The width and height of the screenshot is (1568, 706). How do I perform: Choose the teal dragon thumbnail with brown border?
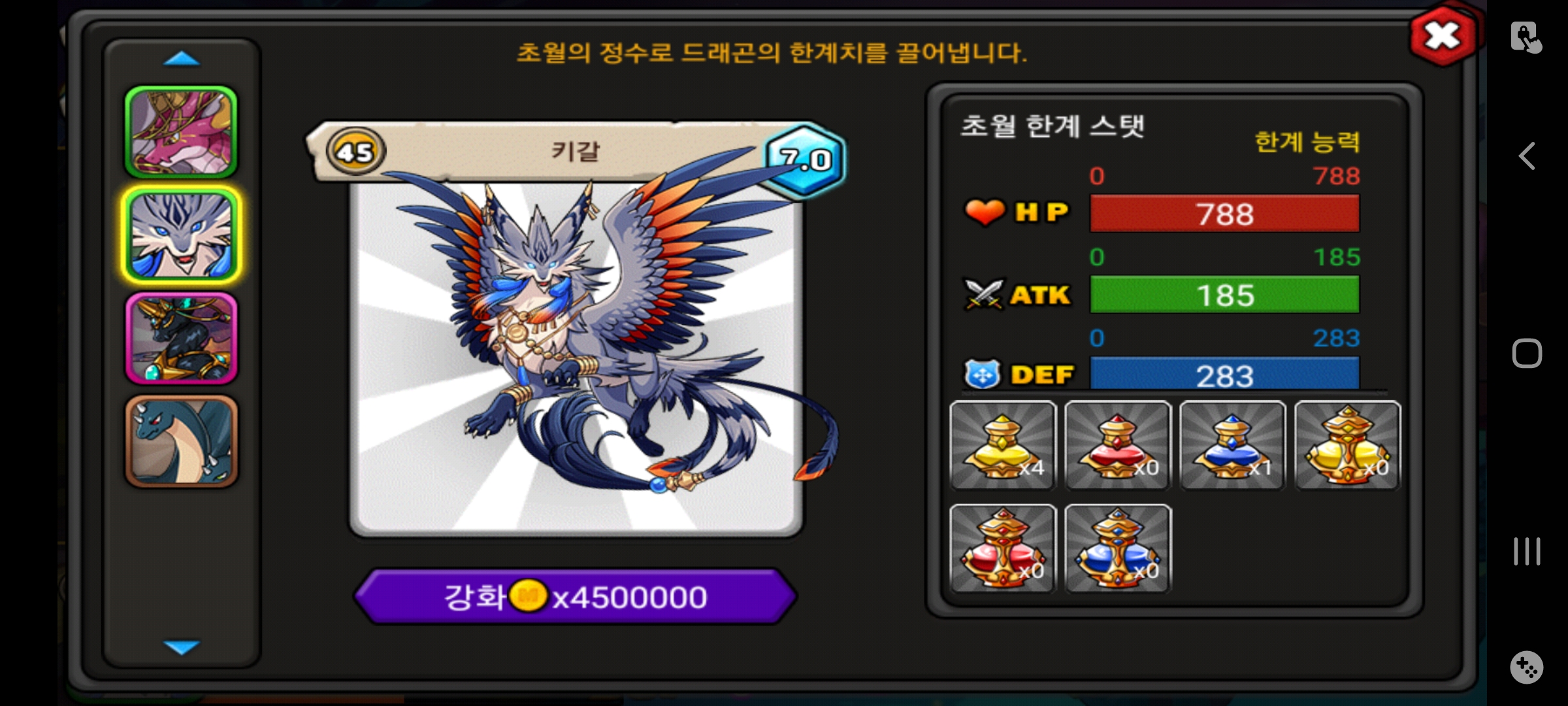tap(182, 441)
